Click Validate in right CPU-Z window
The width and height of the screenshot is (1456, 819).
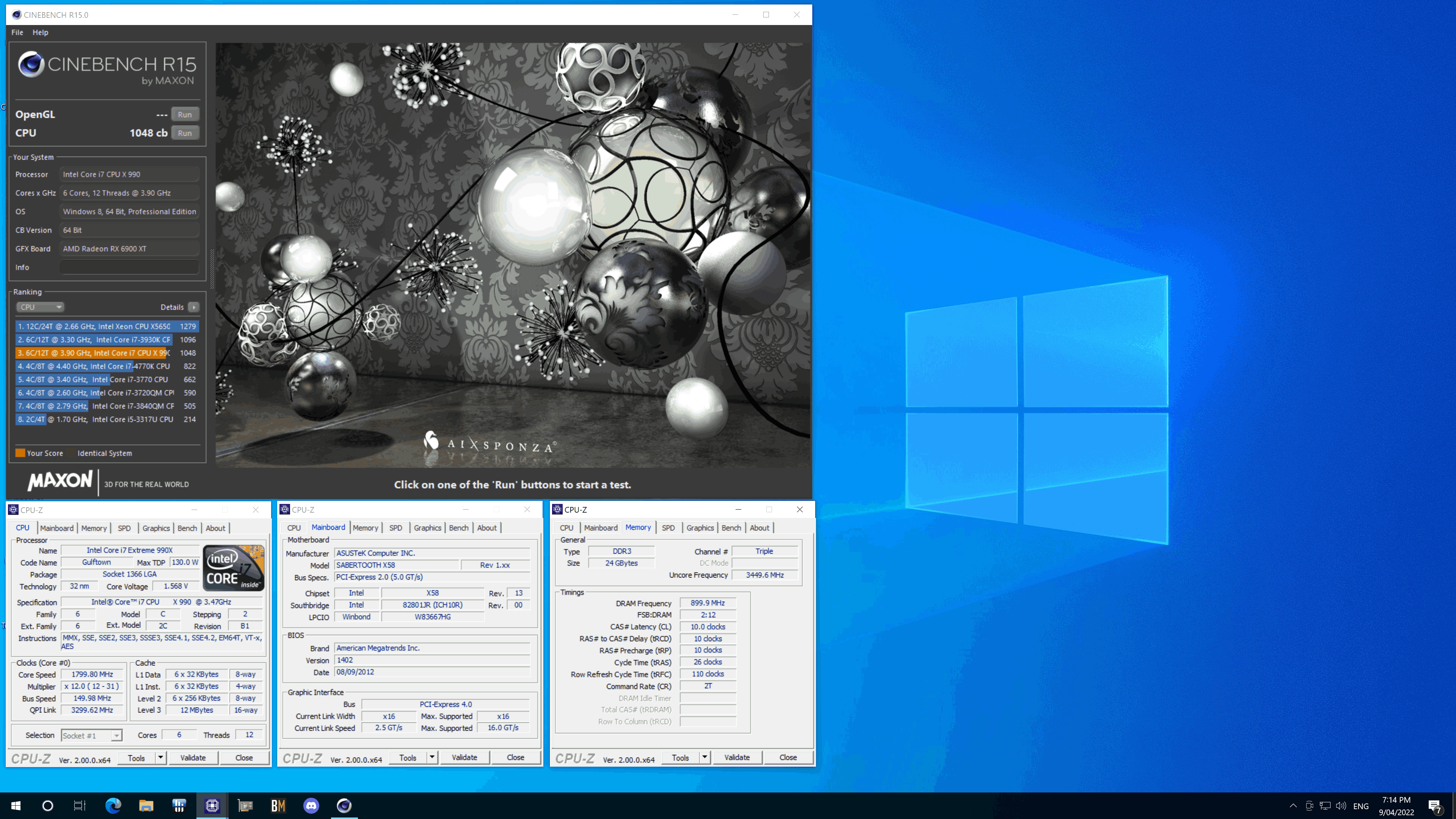coord(737,758)
